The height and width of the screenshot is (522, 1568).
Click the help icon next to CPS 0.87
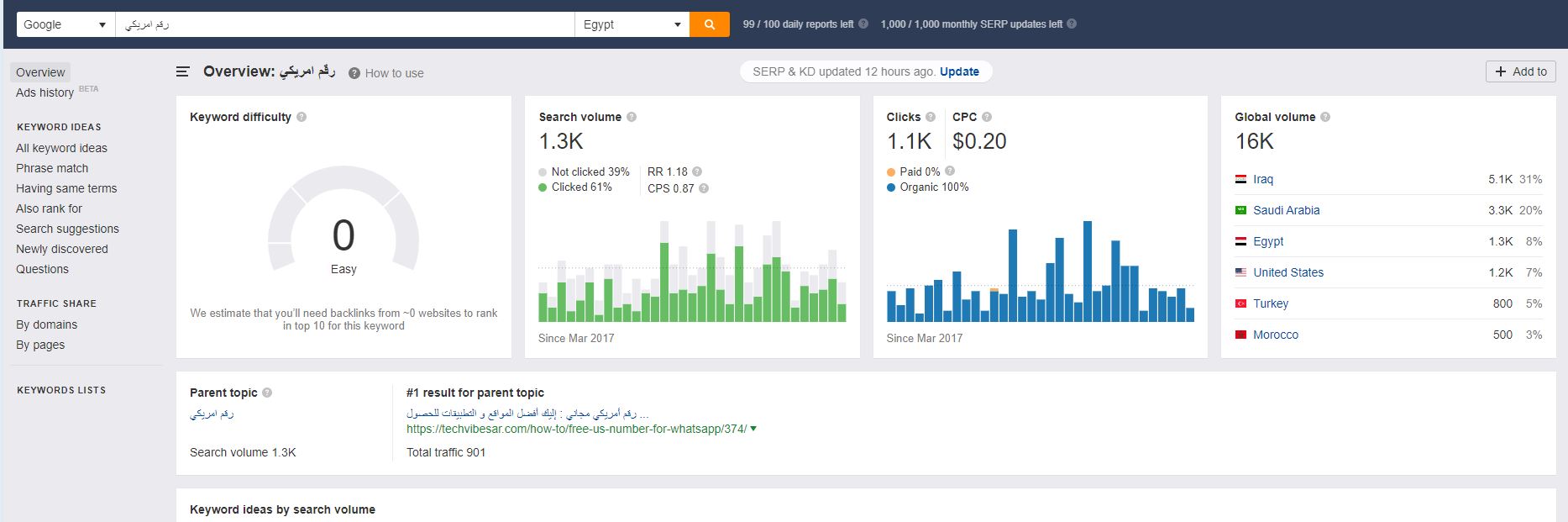point(704,188)
